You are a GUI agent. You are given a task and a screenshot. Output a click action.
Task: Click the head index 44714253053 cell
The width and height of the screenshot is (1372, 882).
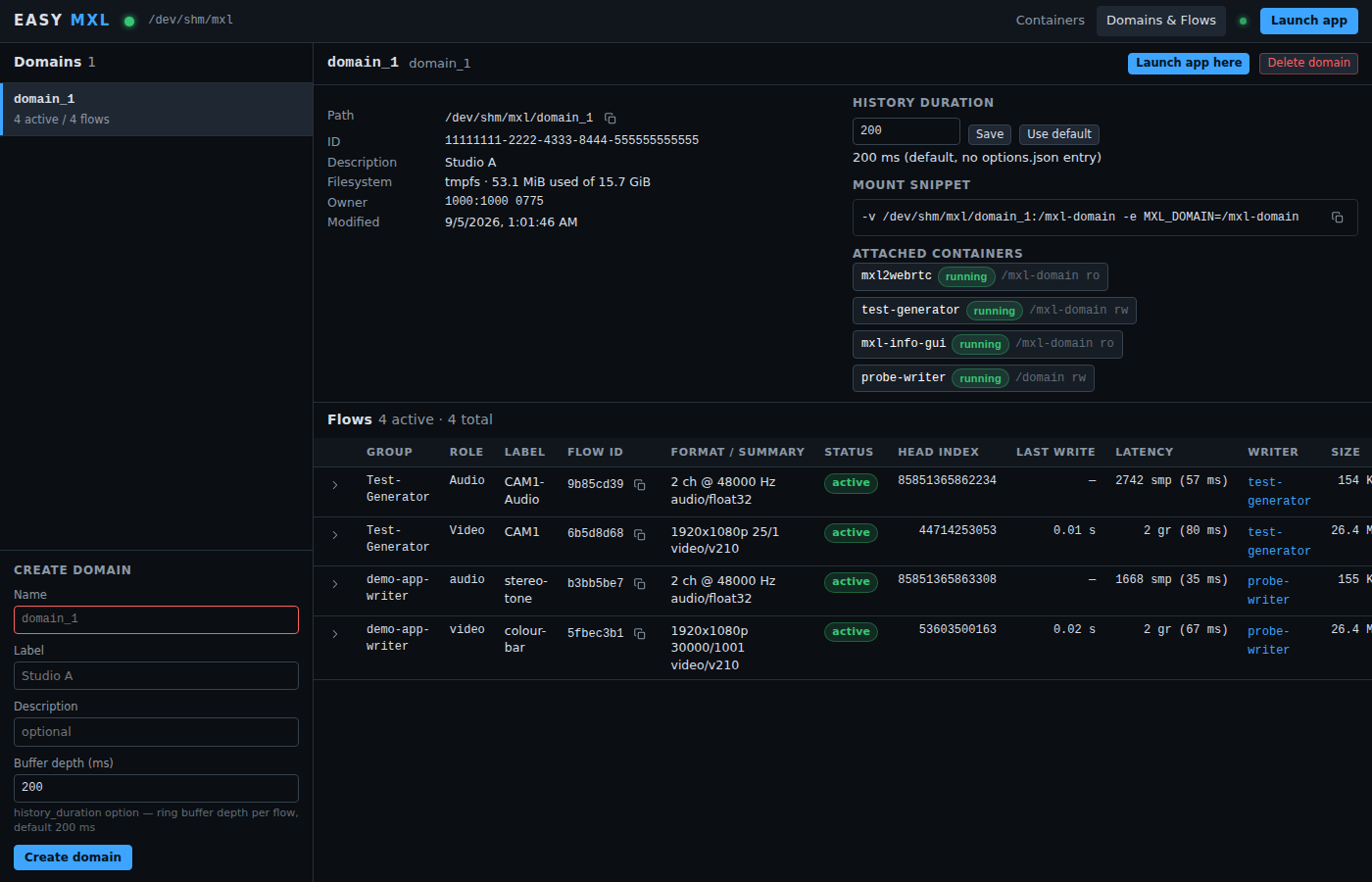coord(957,530)
